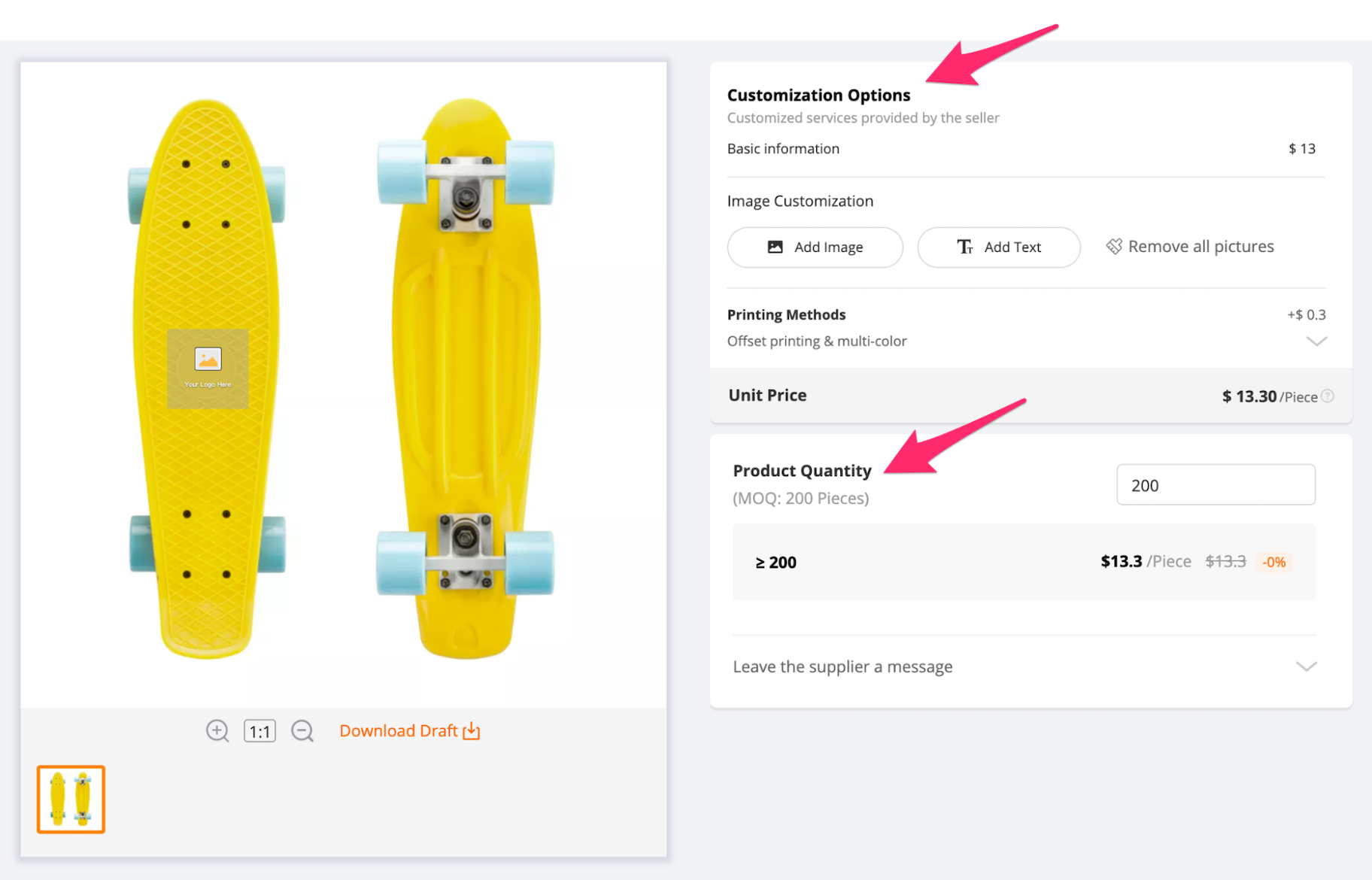
Task: Click the Download Draft arrow icon
Action: [x=472, y=730]
